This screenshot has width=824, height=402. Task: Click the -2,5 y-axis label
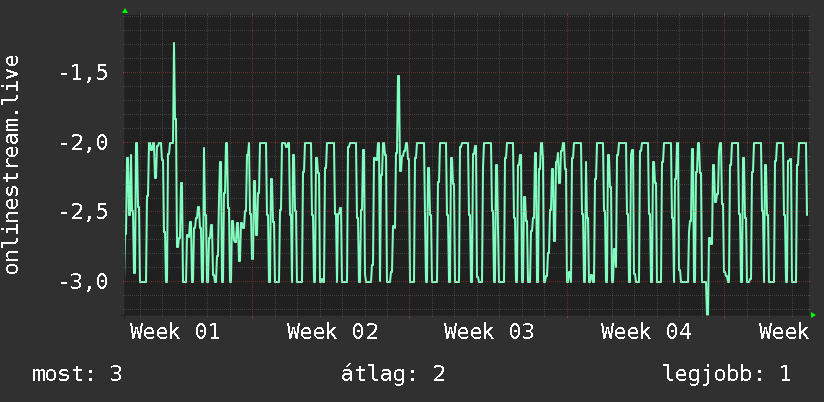84,212
